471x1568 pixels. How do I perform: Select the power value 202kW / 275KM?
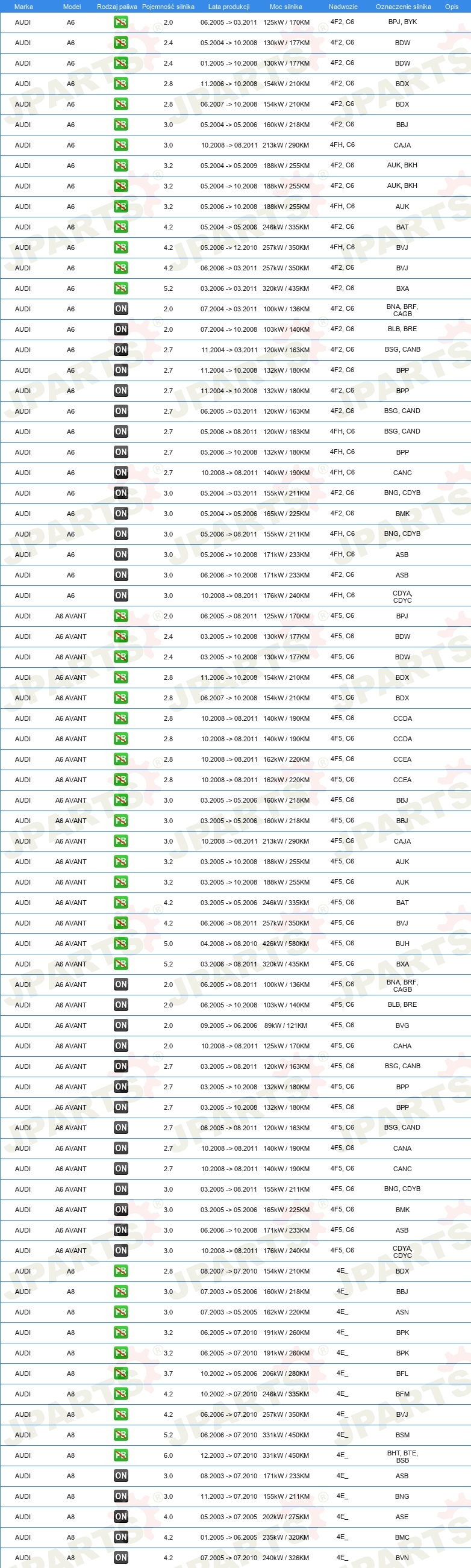[286, 1517]
